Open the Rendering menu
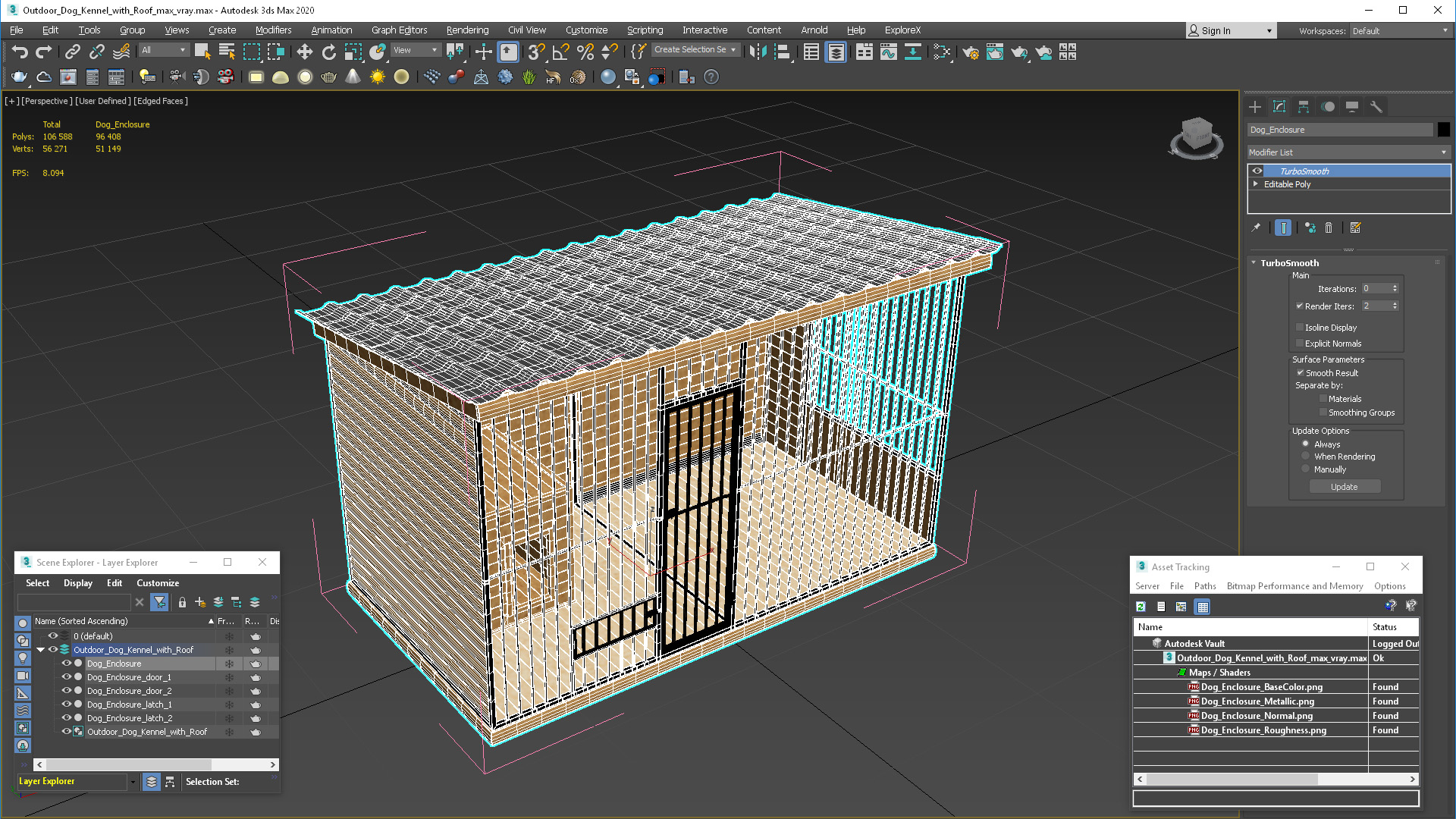This screenshot has width=1456, height=819. coord(467,30)
